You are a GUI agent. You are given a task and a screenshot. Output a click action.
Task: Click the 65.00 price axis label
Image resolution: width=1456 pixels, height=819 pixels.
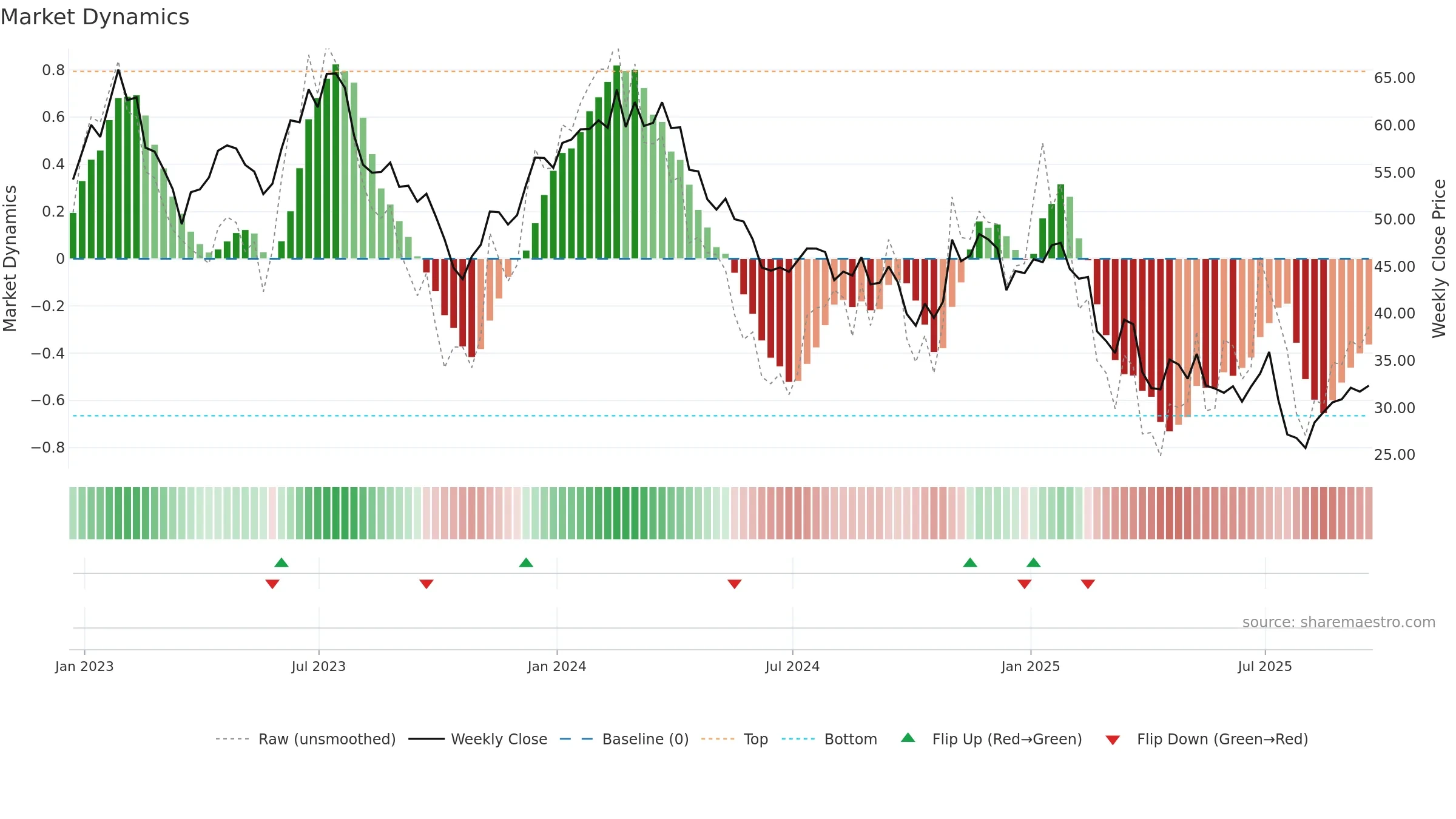[1395, 78]
